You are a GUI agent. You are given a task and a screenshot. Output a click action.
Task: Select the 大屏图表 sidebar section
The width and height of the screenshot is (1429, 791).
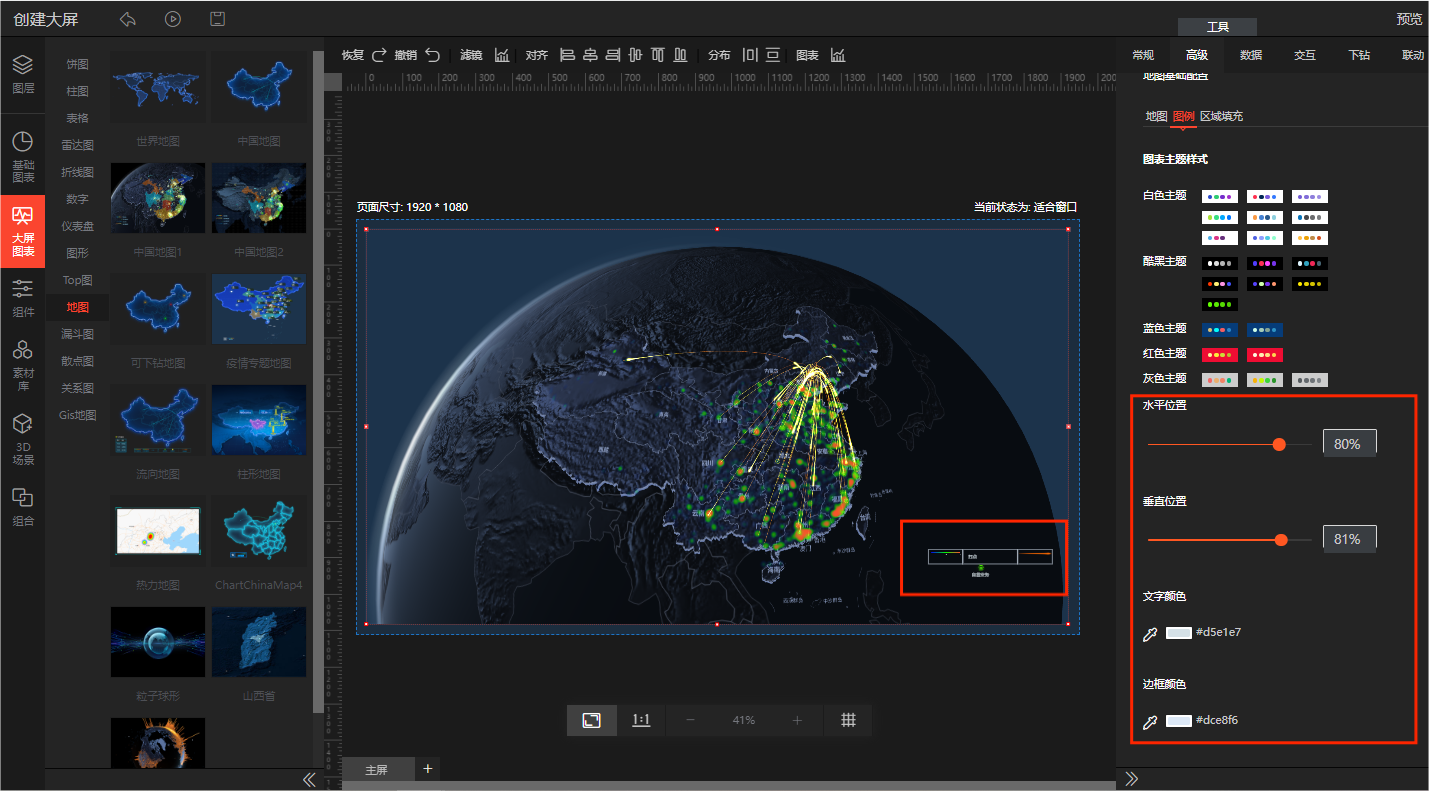[23, 231]
